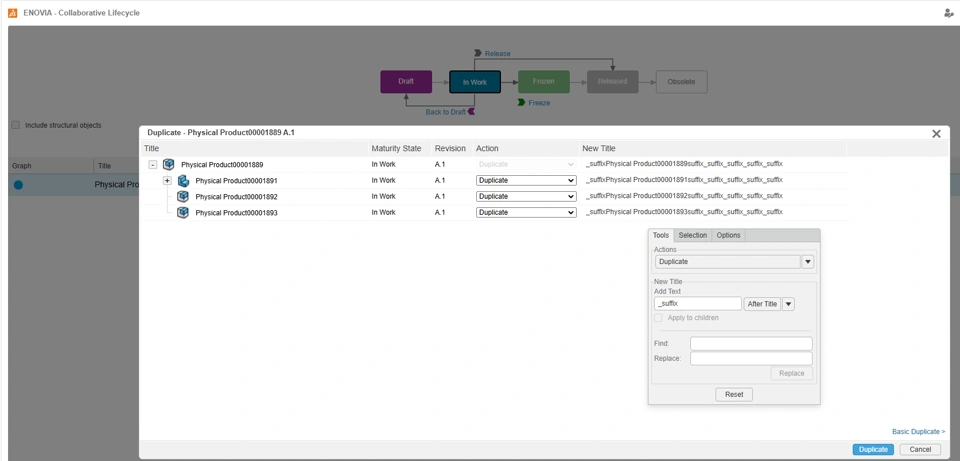Click the Replace input field
The width and height of the screenshot is (960, 461).
click(751, 358)
